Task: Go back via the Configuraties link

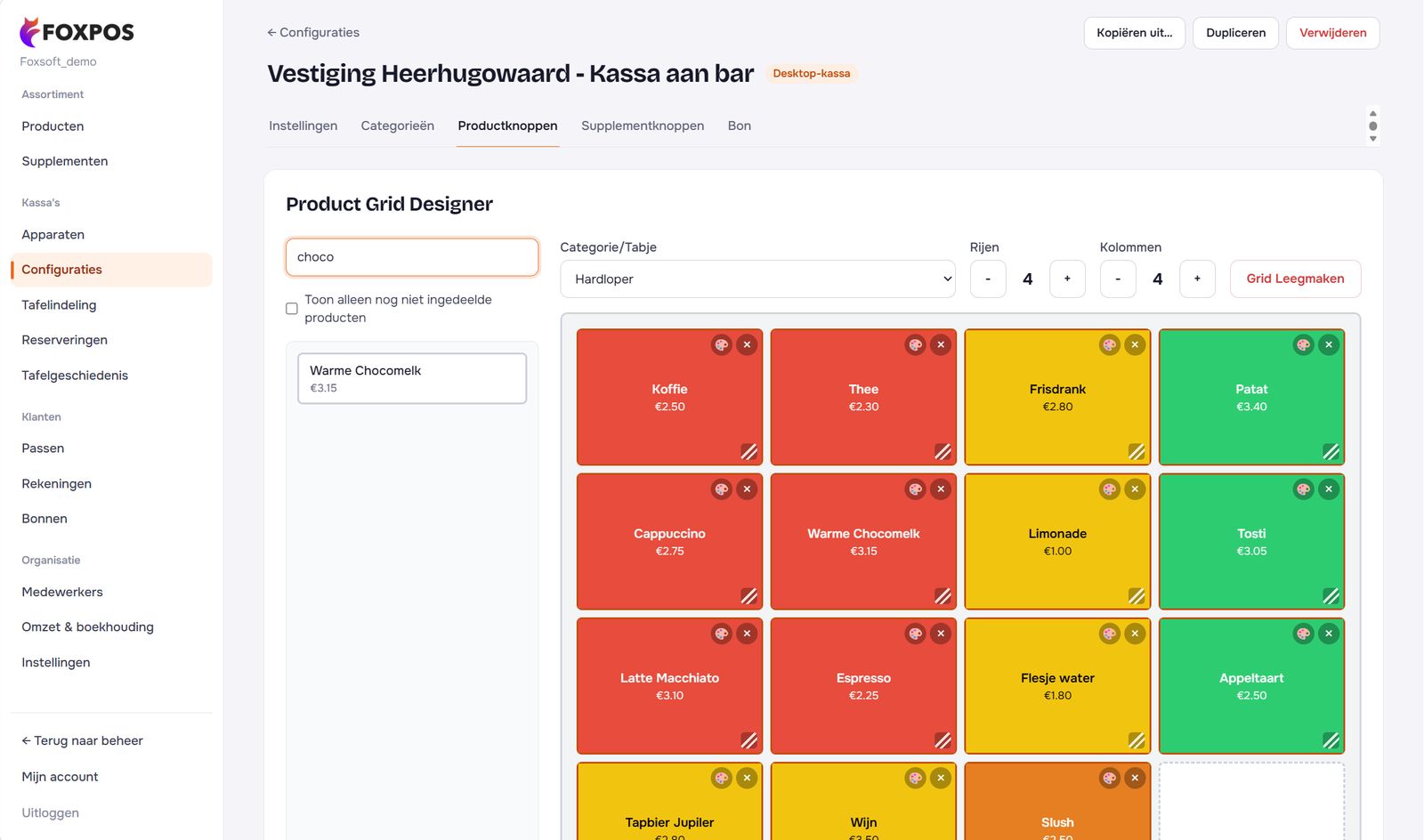Action: click(x=313, y=32)
